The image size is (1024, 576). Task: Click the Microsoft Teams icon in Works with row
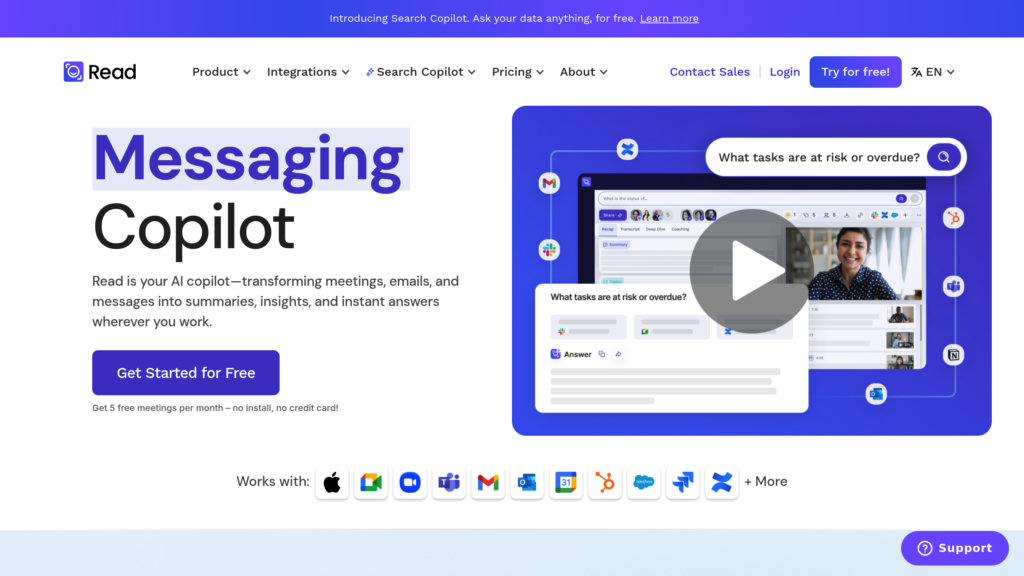click(449, 482)
